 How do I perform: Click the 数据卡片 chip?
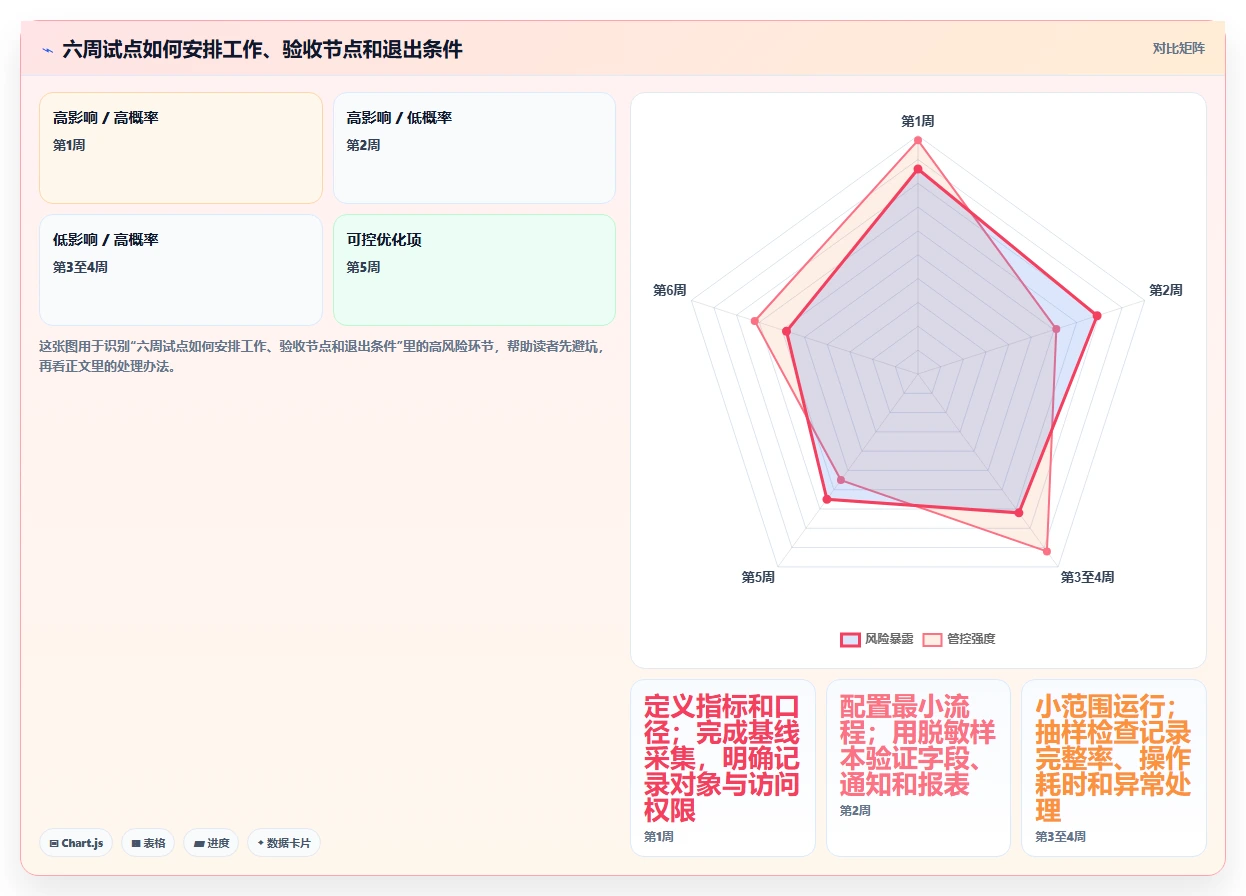click(284, 843)
